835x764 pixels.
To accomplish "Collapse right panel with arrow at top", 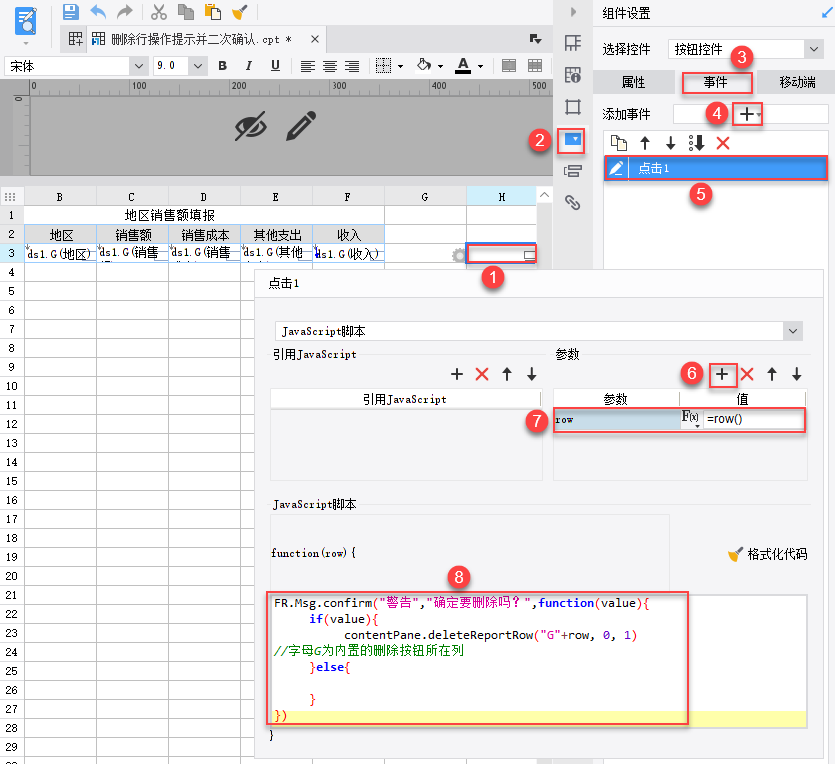I will pos(573,12).
